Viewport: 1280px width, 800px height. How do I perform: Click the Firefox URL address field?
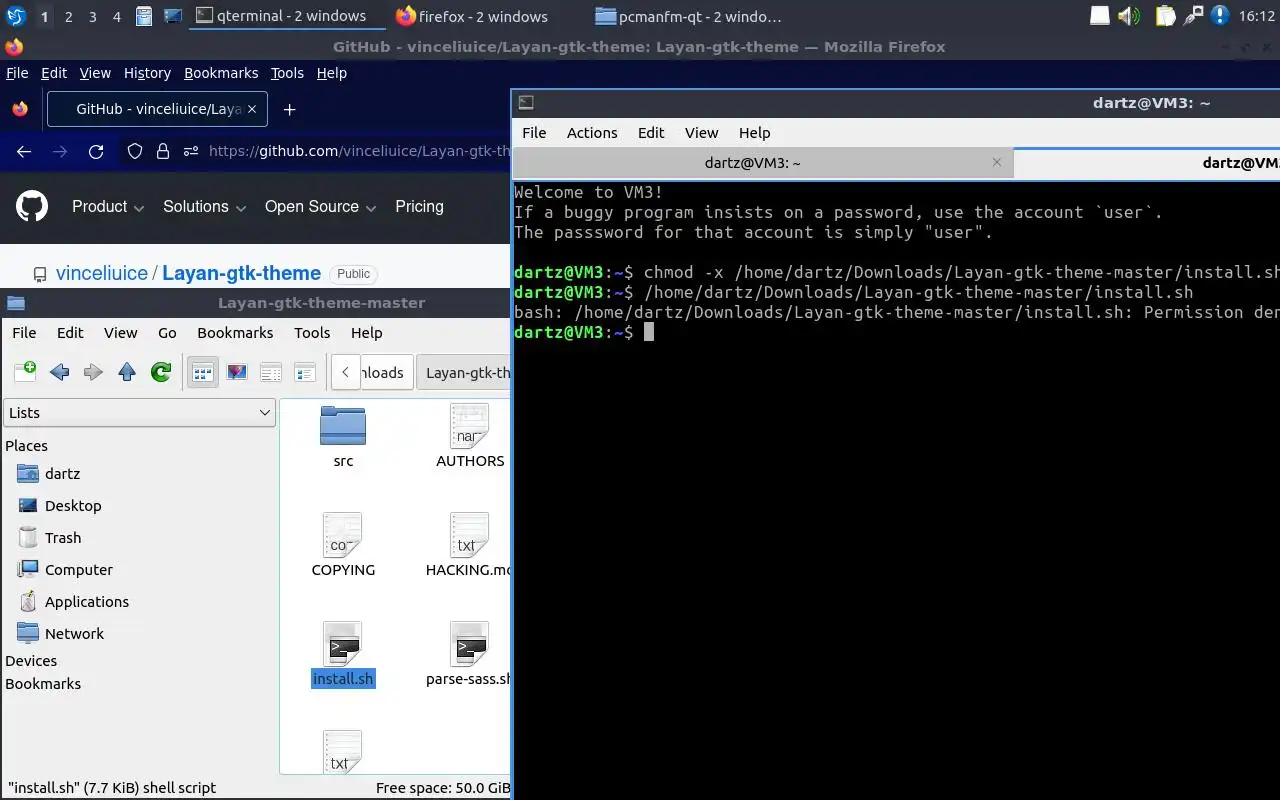tap(360, 151)
